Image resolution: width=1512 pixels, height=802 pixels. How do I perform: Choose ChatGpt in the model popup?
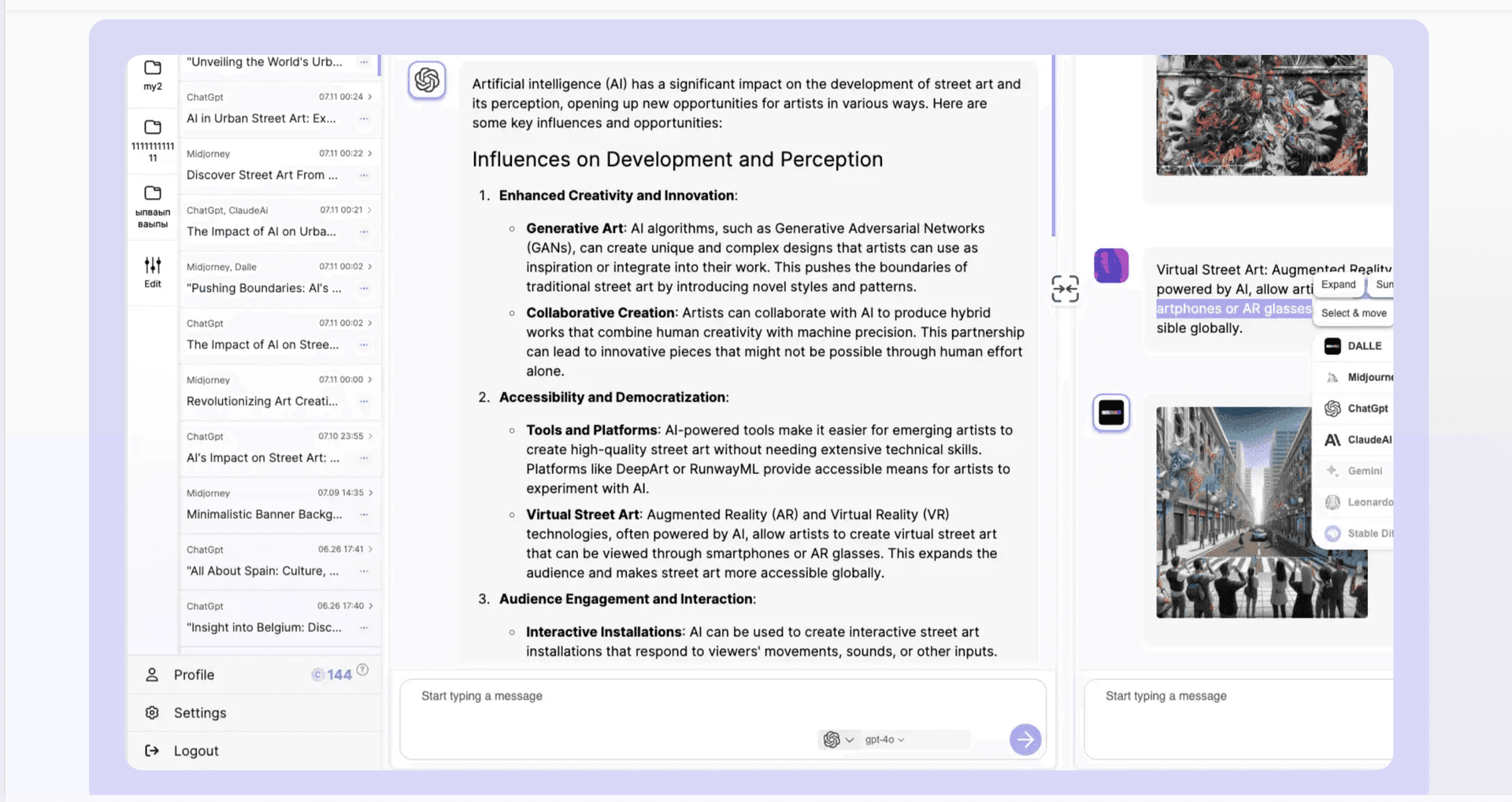point(1354,408)
